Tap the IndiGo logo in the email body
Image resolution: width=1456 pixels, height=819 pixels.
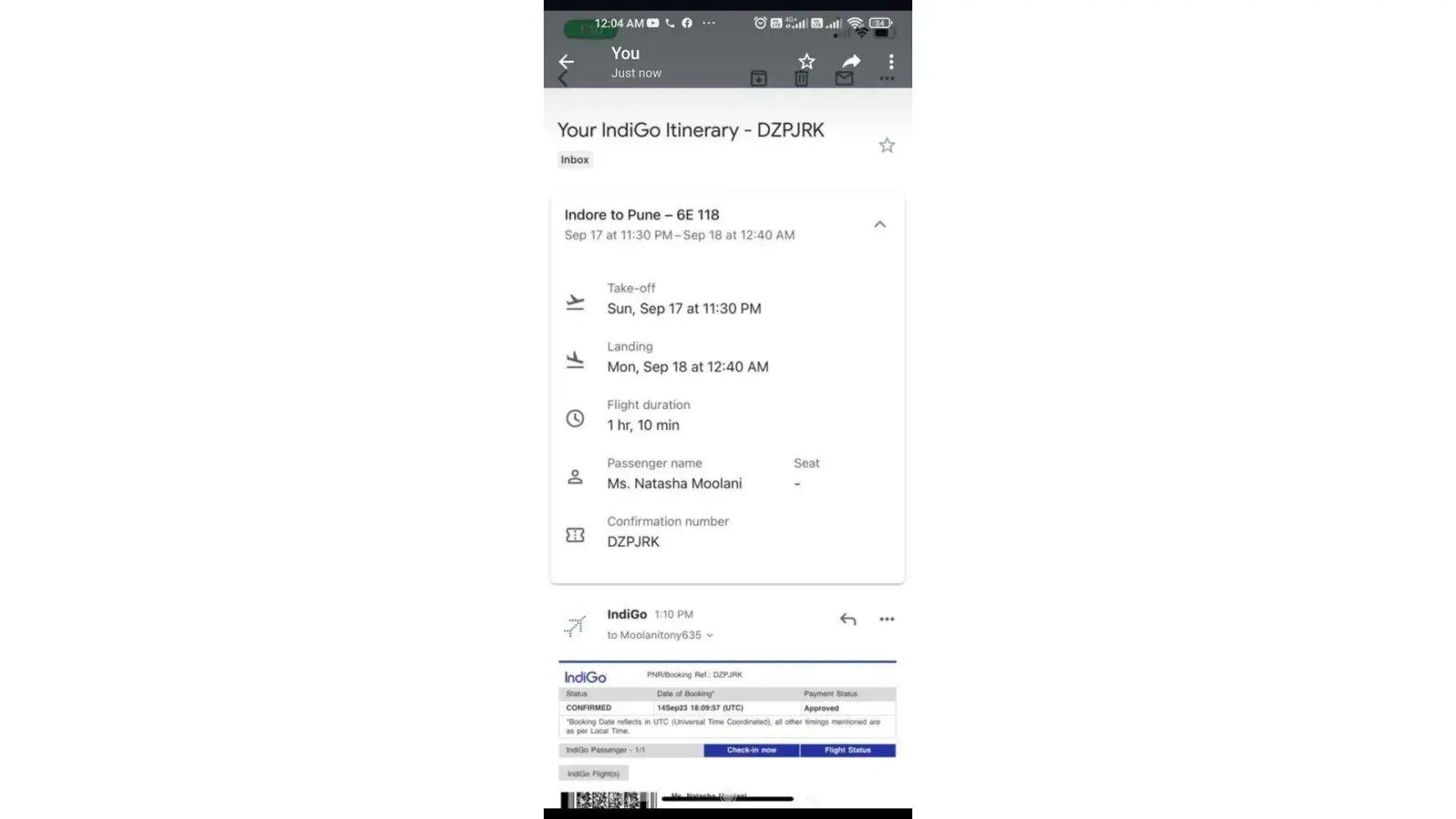[586, 677]
